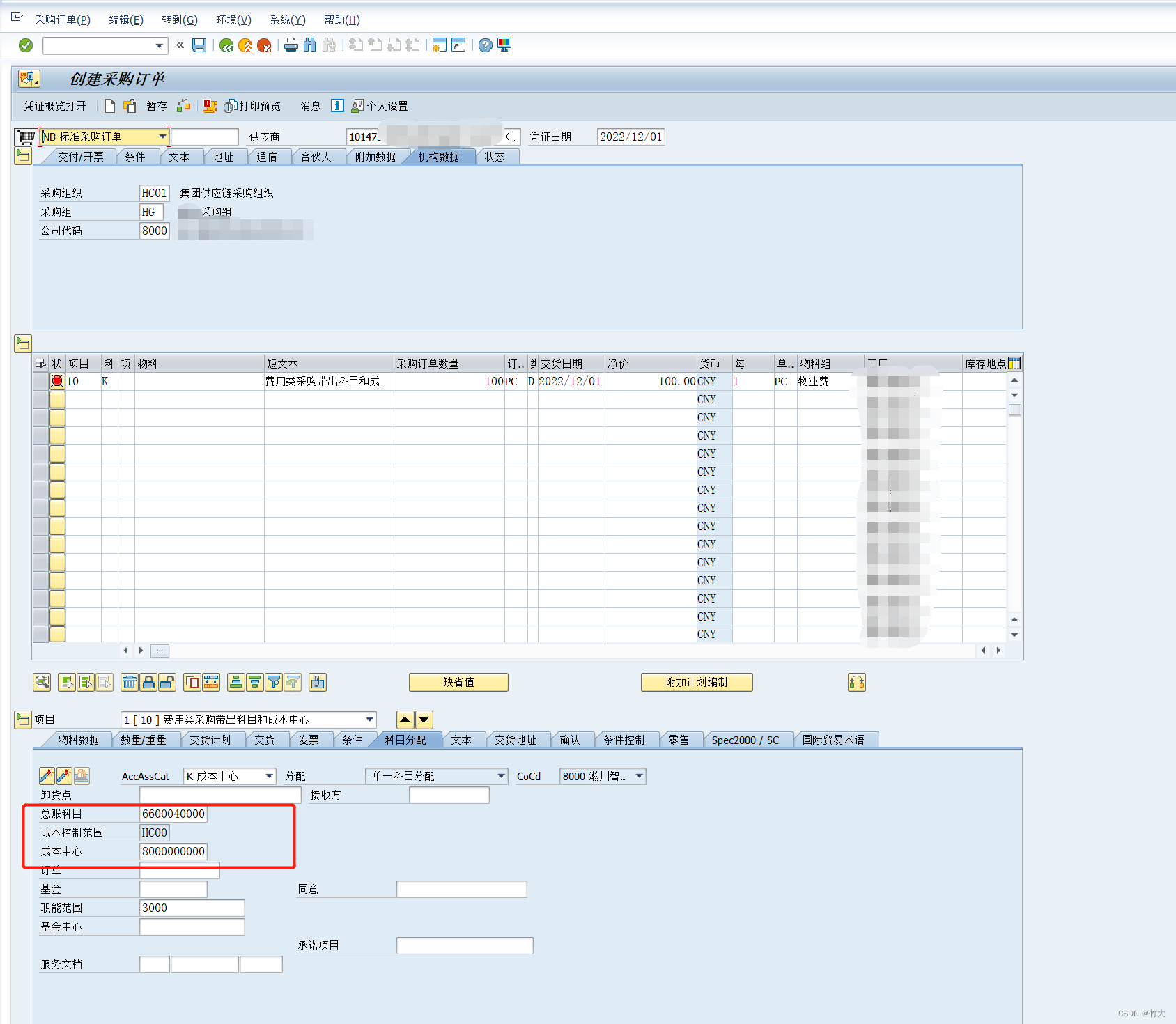Image resolution: width=1176 pixels, height=1024 pixels.
Task: Switch to the 附加数据 header tab
Action: click(x=376, y=157)
